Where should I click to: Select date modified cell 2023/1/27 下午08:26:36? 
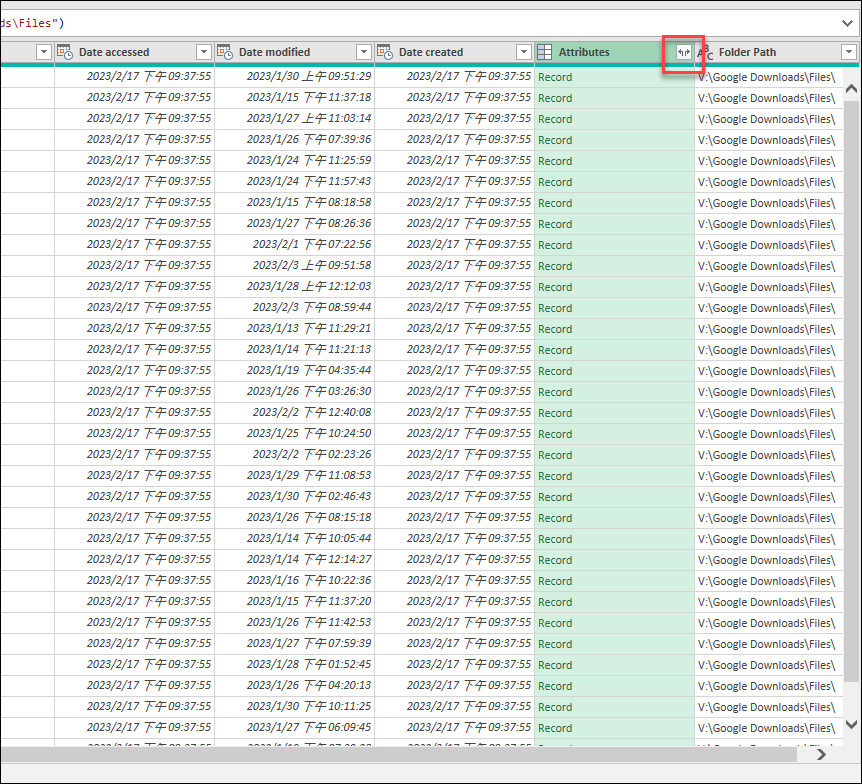click(295, 223)
